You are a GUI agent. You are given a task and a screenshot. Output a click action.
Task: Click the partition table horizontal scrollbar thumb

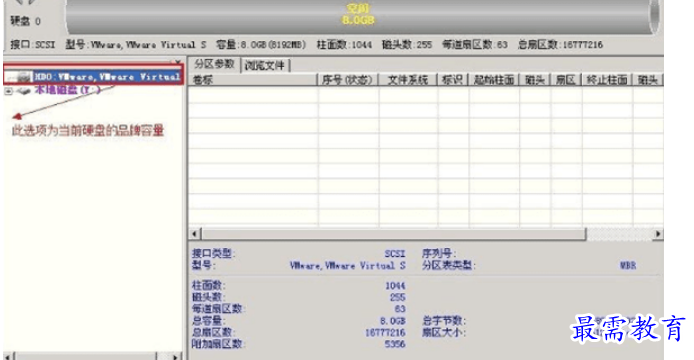(x=393, y=233)
